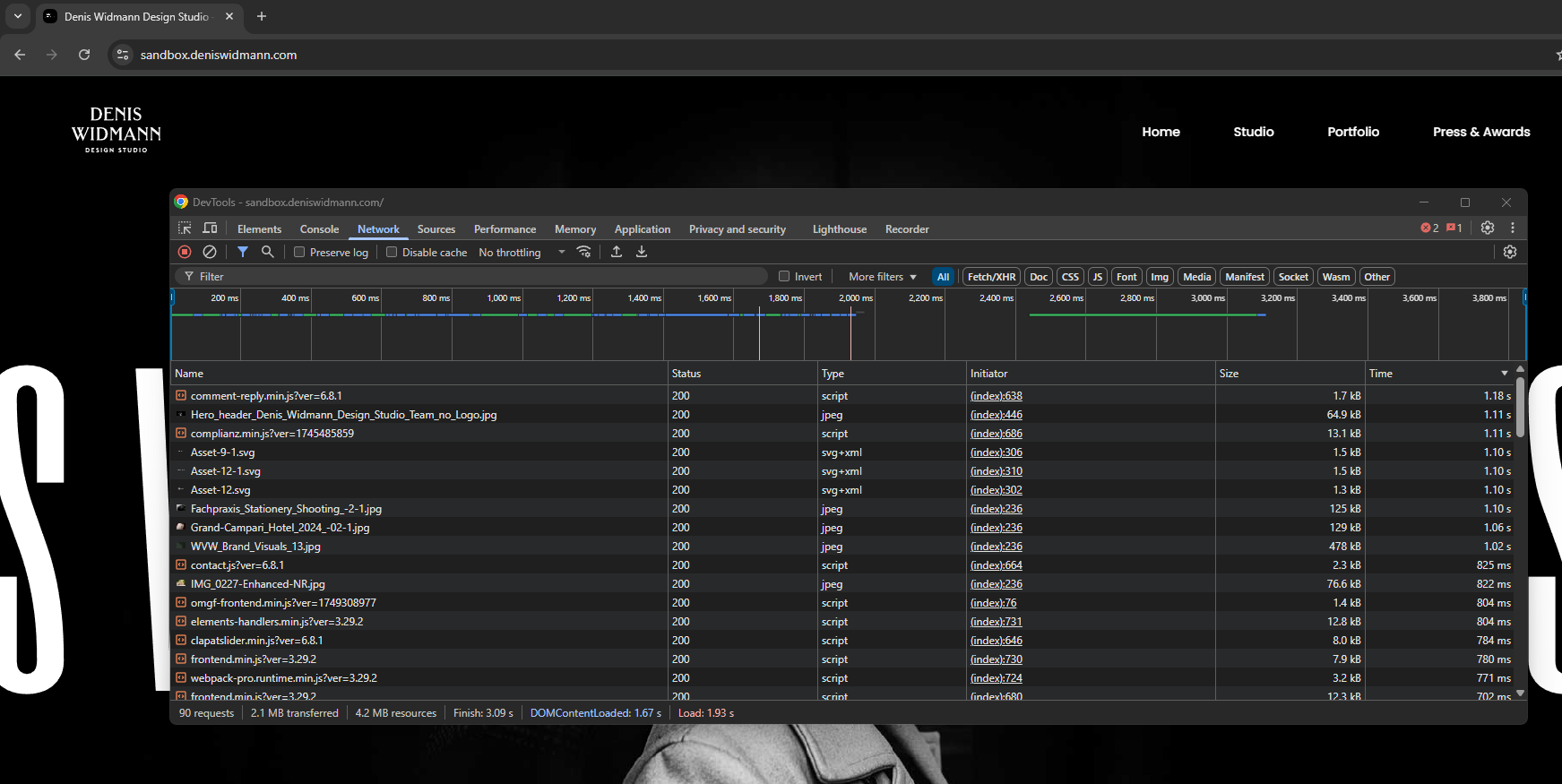The width and height of the screenshot is (1562, 784).
Task: Filter requests by Doc
Action: pyautogui.click(x=1039, y=277)
